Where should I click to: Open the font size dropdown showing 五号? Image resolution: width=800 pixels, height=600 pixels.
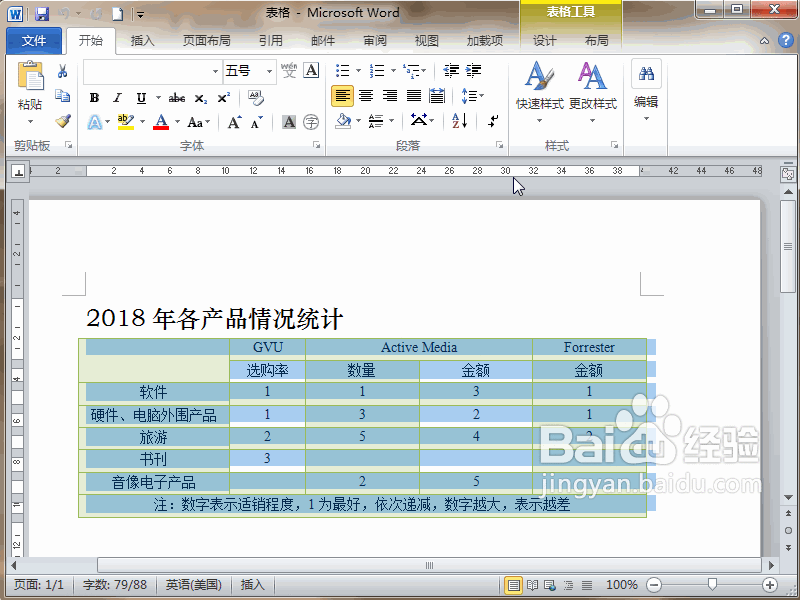click(x=269, y=71)
